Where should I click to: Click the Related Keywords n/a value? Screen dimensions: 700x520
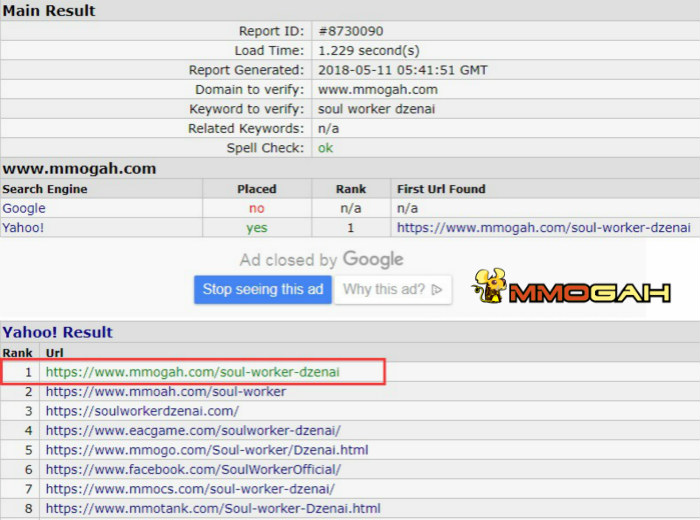pyautogui.click(x=329, y=129)
